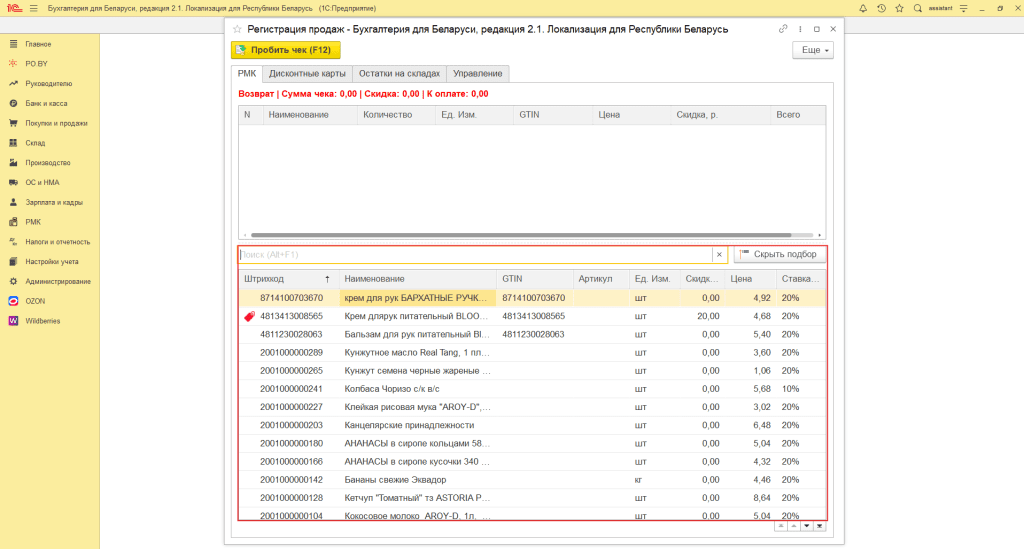Expand the 'Еще' dropdown menu

pyautogui.click(x=812, y=50)
